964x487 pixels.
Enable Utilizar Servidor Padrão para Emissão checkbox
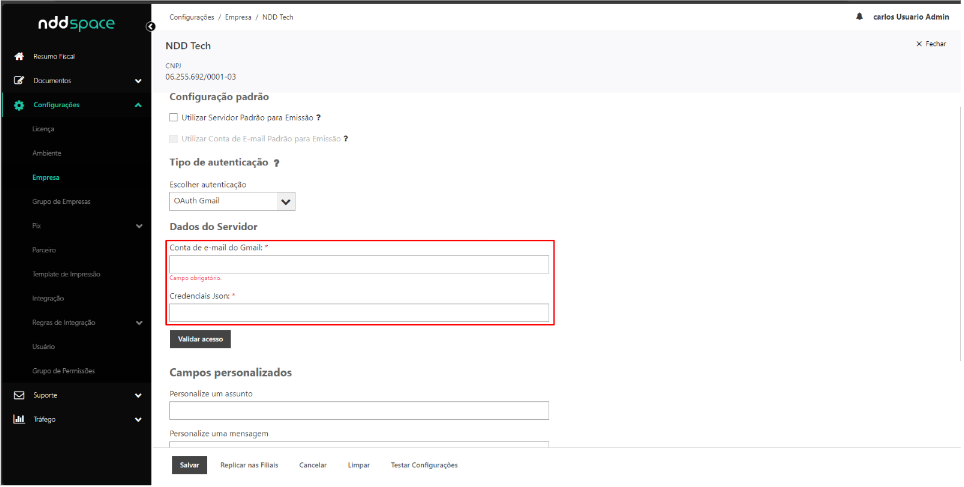(174, 118)
